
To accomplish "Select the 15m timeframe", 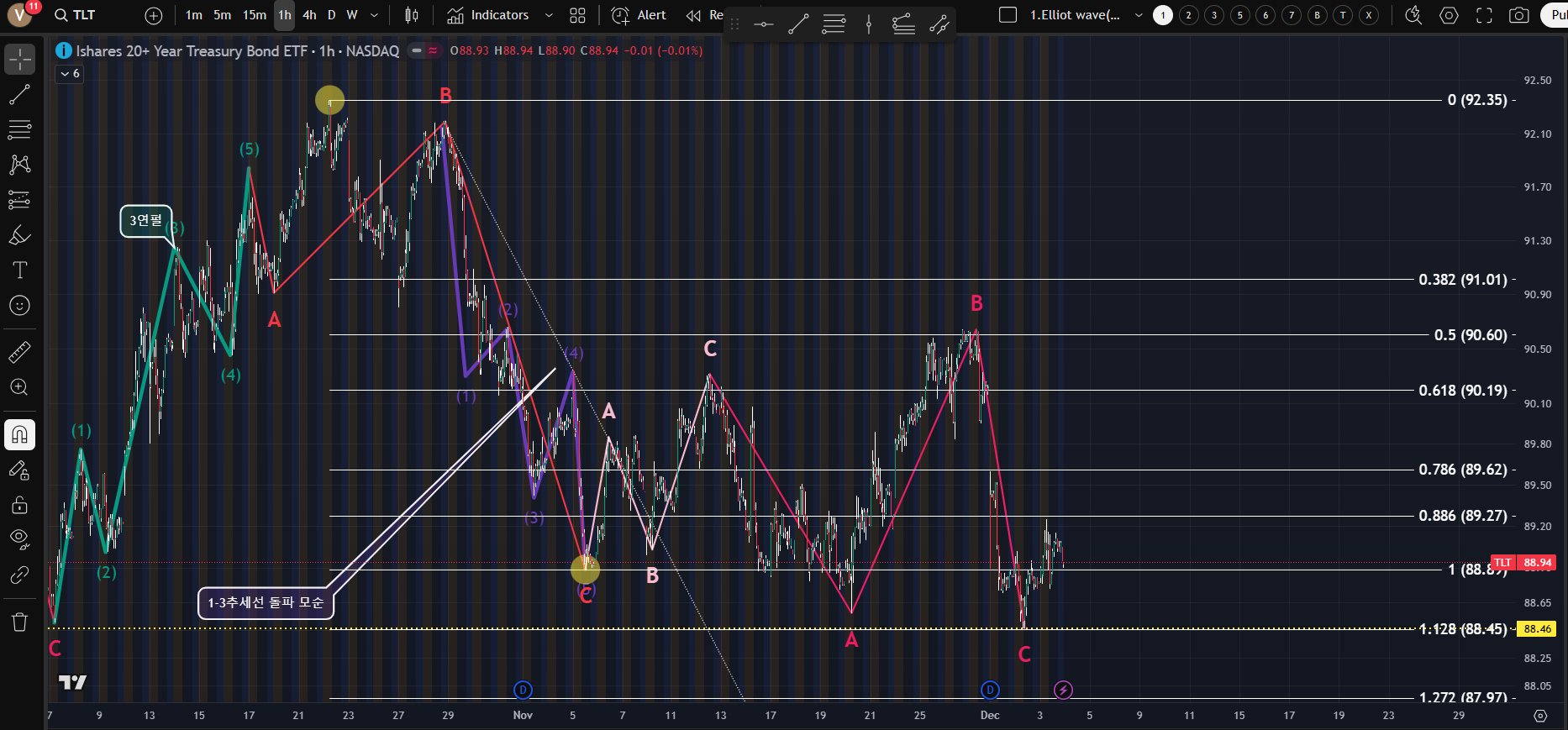I will [x=254, y=15].
